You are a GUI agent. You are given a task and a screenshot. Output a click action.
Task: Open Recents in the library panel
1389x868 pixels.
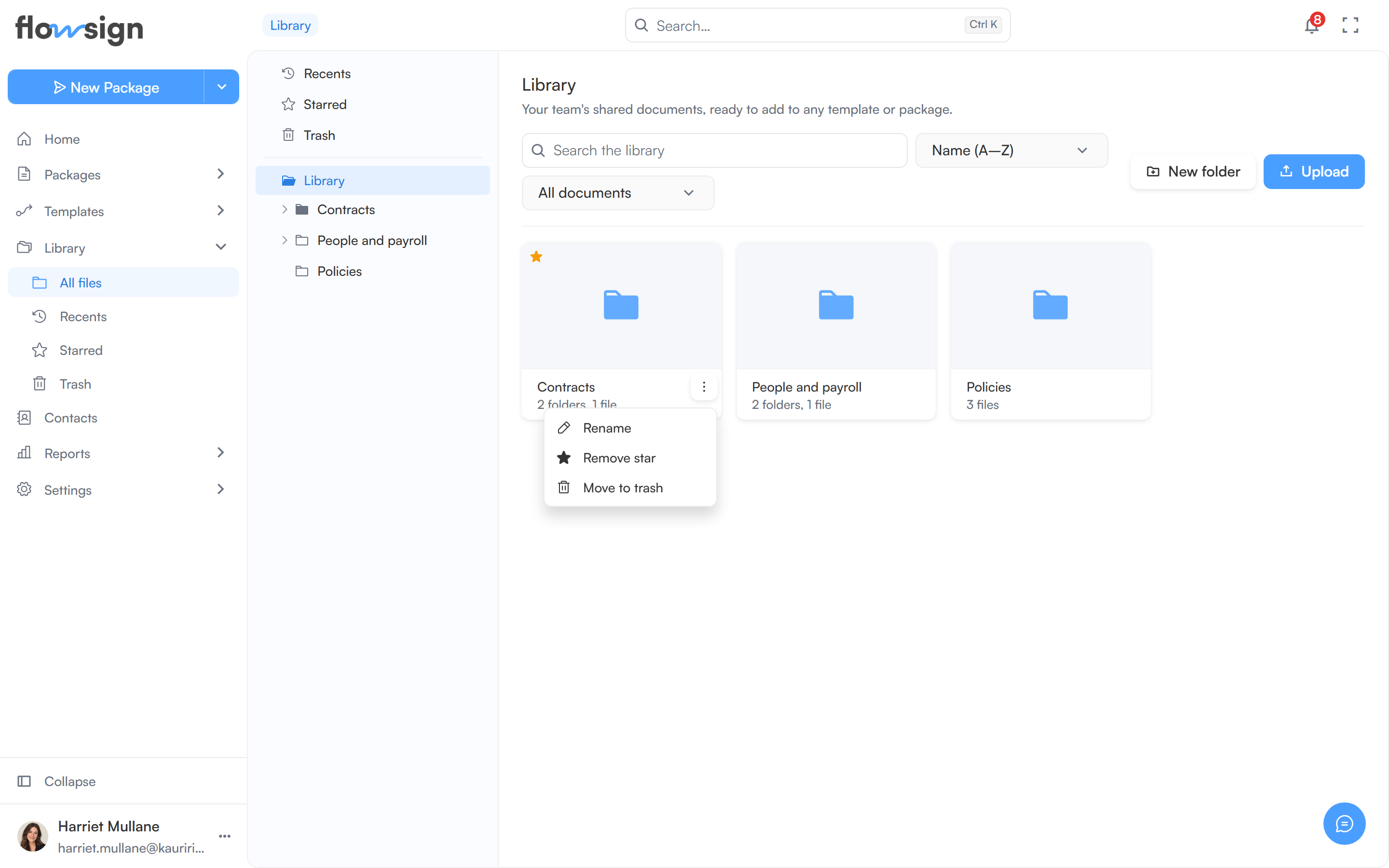372,73
